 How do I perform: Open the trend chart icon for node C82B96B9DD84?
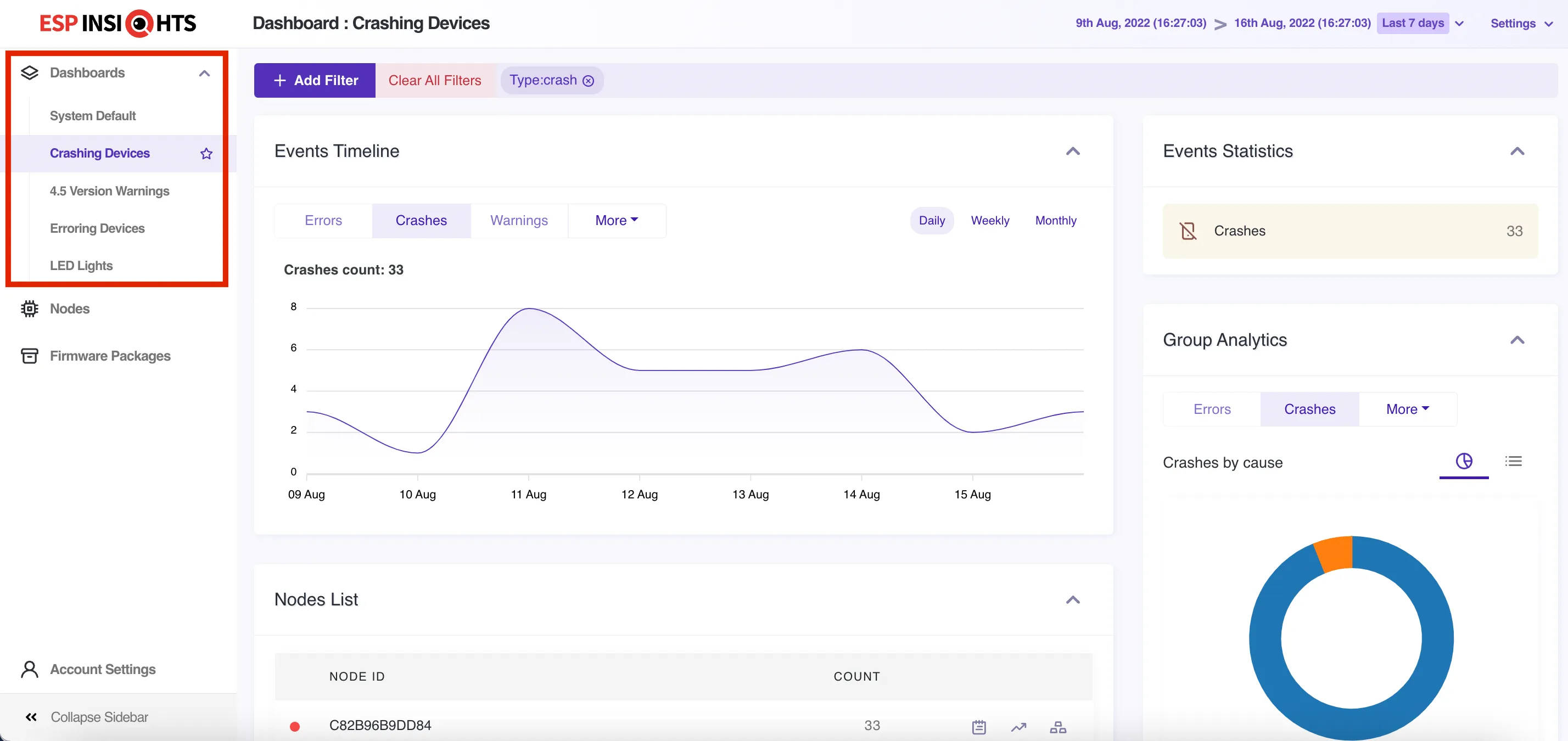click(1018, 726)
